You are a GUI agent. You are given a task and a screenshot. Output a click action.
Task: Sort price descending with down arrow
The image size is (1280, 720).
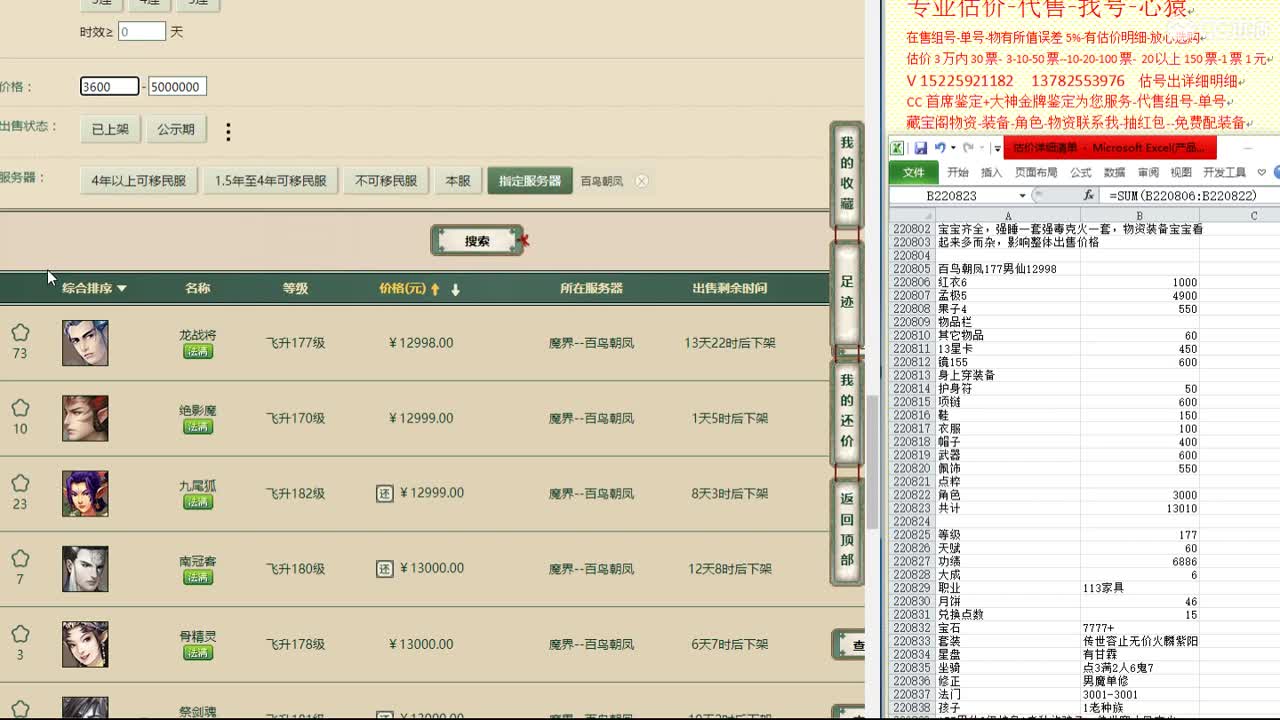tap(455, 289)
